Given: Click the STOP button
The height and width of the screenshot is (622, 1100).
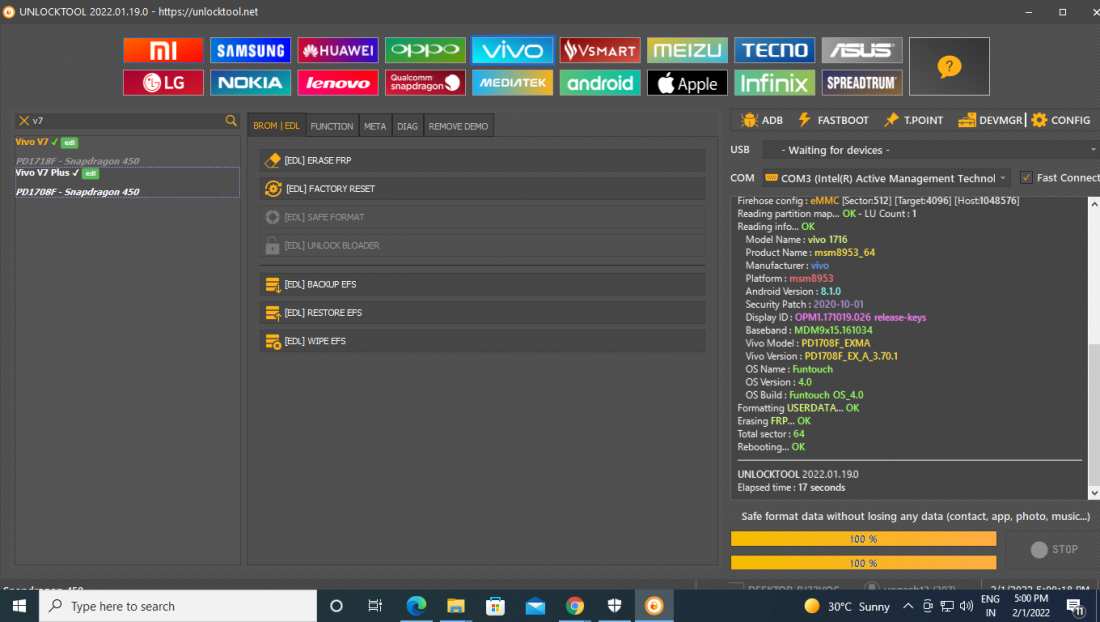Looking at the screenshot, I should [1054, 550].
